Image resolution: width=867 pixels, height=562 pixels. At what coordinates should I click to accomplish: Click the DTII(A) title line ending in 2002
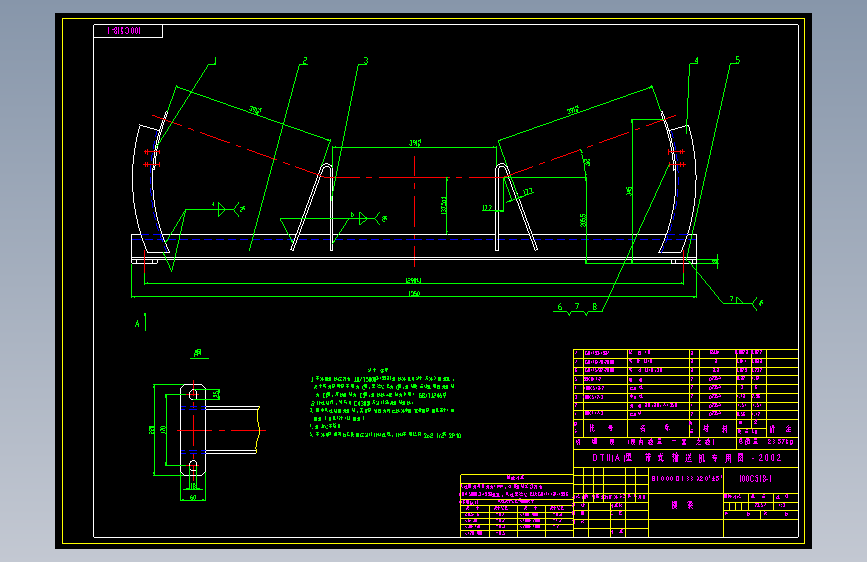(686, 458)
